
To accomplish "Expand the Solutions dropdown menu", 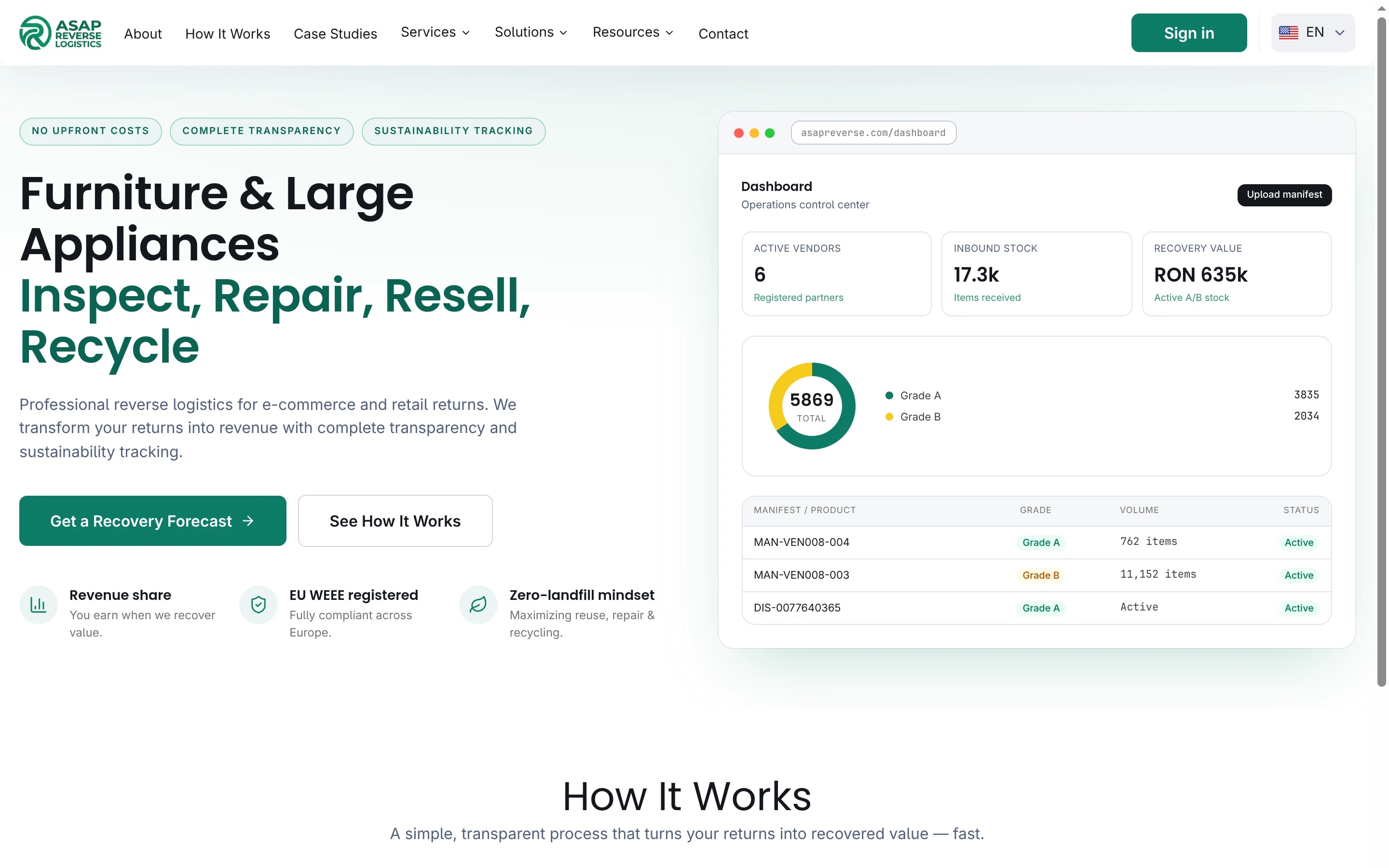I will click(x=531, y=32).
